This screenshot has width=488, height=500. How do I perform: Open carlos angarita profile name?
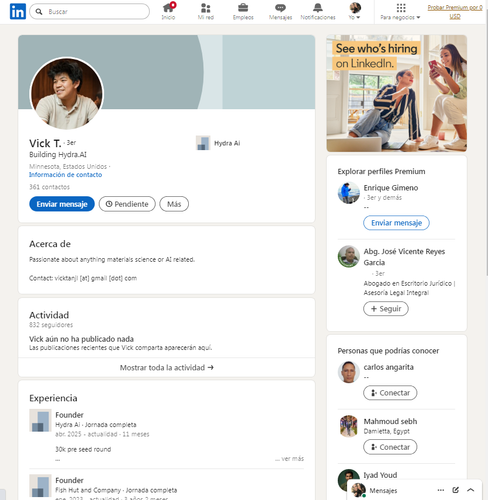[389, 367]
